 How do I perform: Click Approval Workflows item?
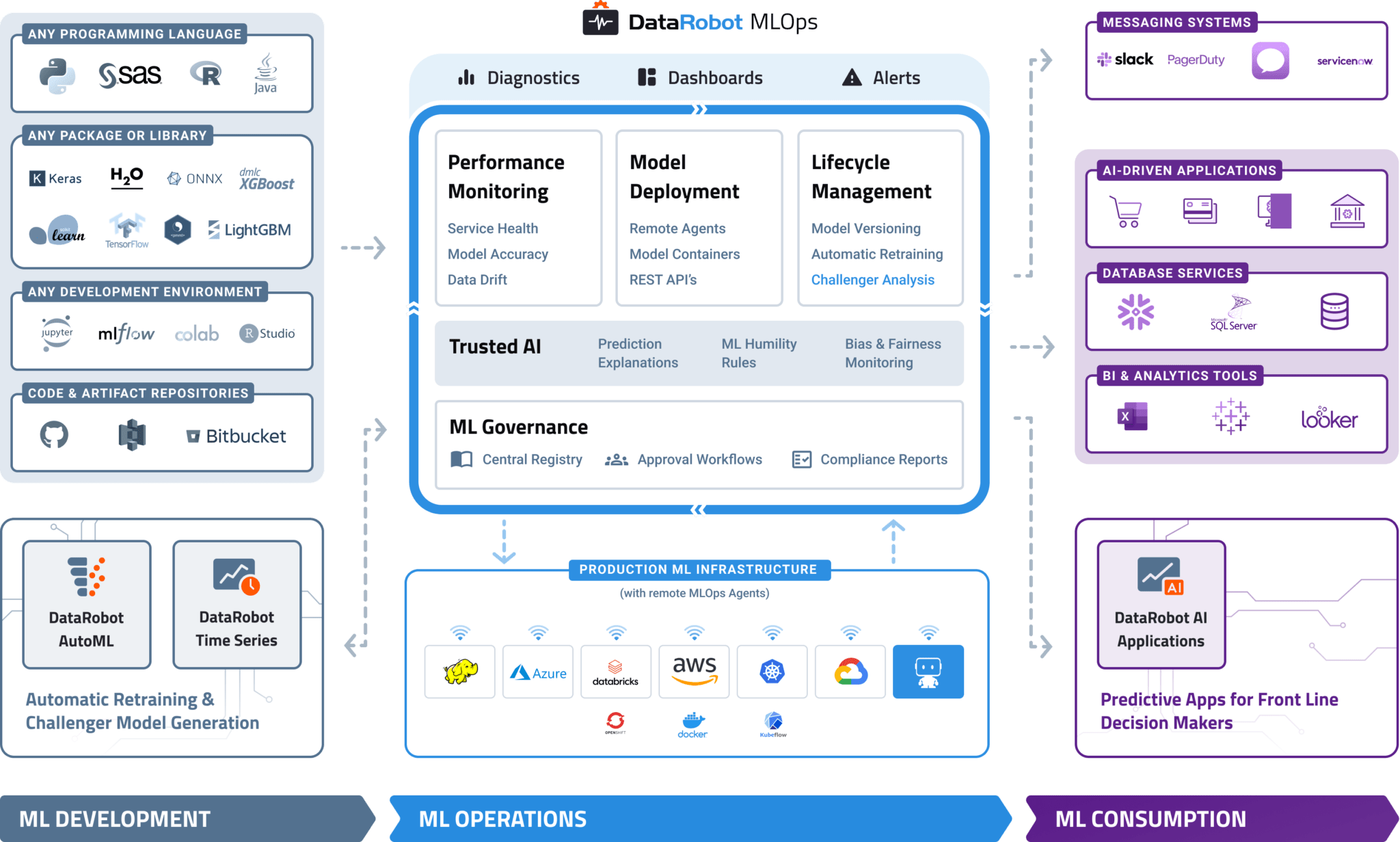[684, 460]
